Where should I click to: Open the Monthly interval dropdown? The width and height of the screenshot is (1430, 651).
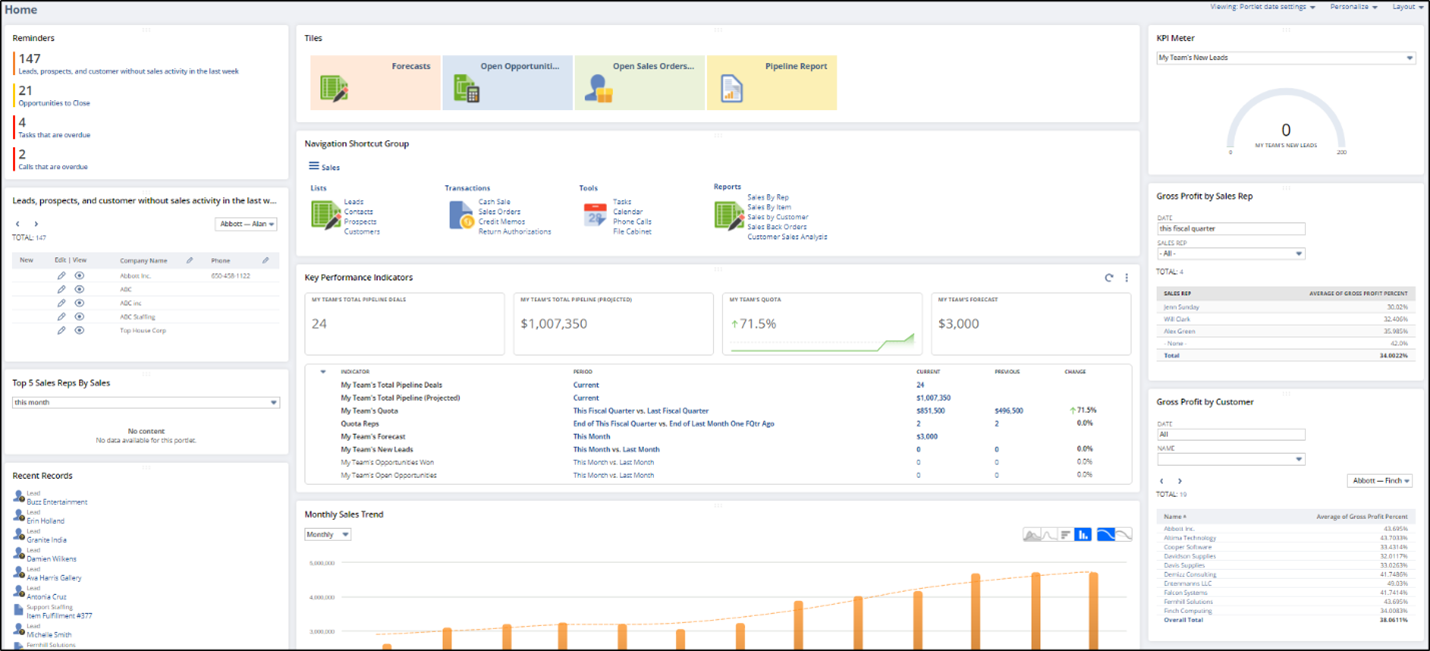[327, 534]
